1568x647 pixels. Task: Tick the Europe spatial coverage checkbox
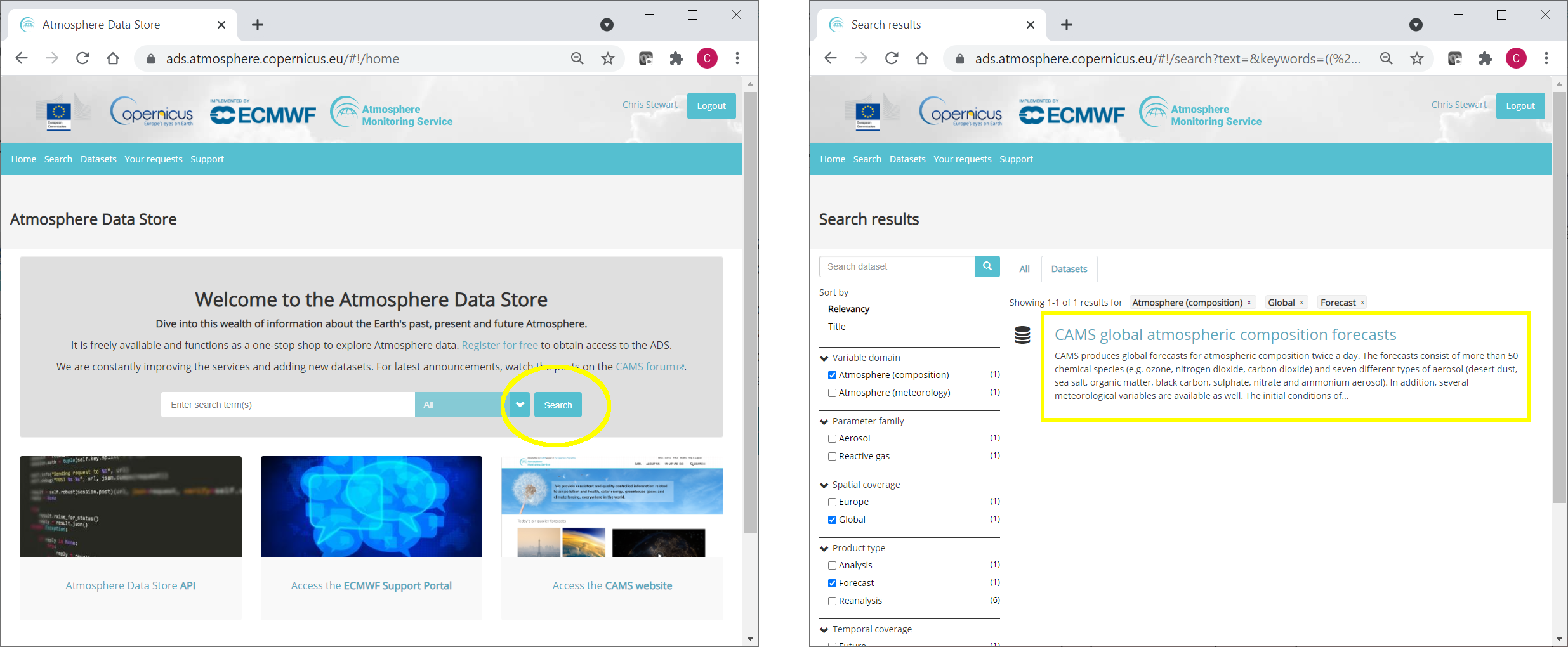point(832,502)
